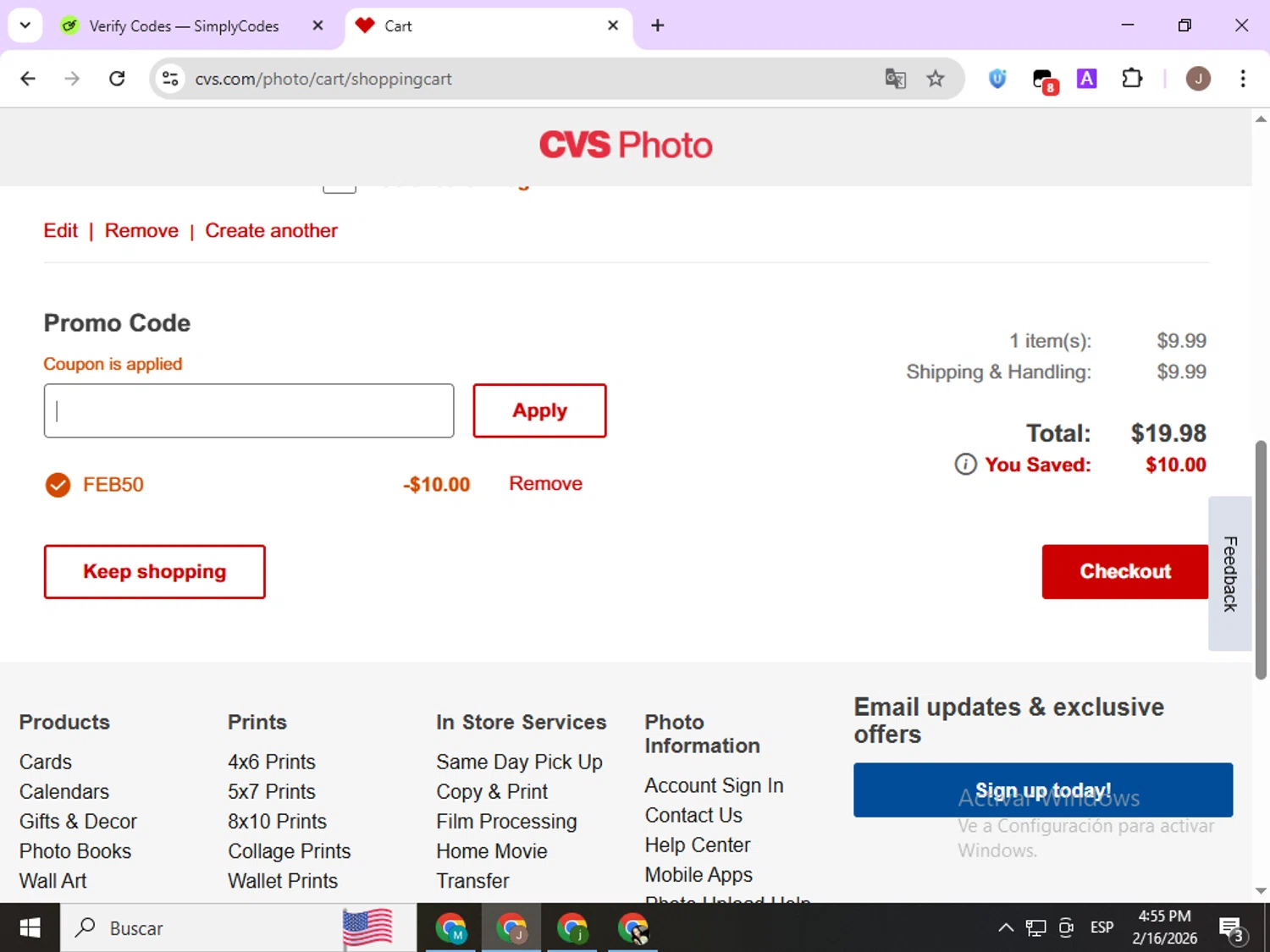Remove the cart item via top Remove link
This screenshot has width=1270, height=952.
click(x=141, y=231)
